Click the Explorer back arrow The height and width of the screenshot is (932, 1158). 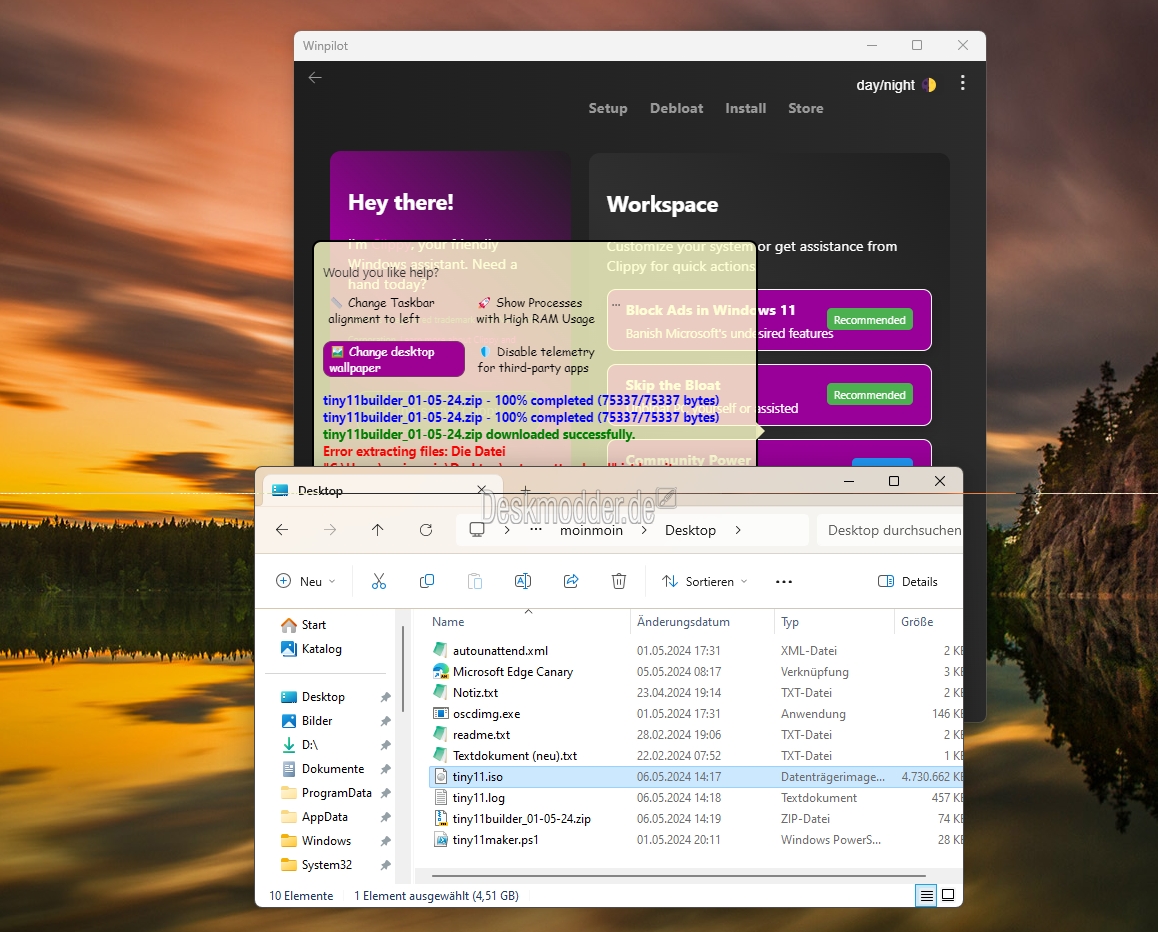[x=282, y=530]
